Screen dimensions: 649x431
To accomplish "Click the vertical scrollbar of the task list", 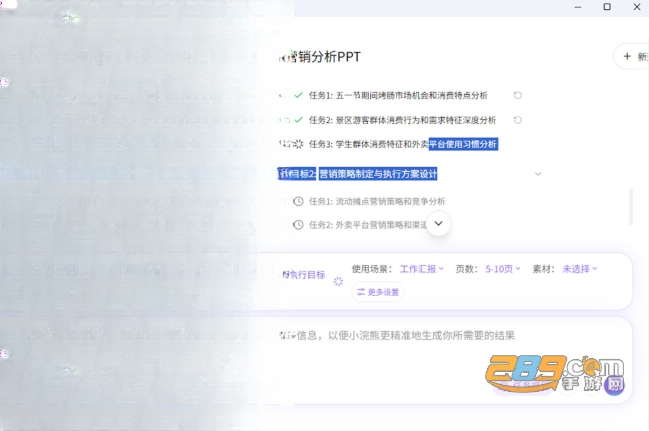I will [x=631, y=206].
